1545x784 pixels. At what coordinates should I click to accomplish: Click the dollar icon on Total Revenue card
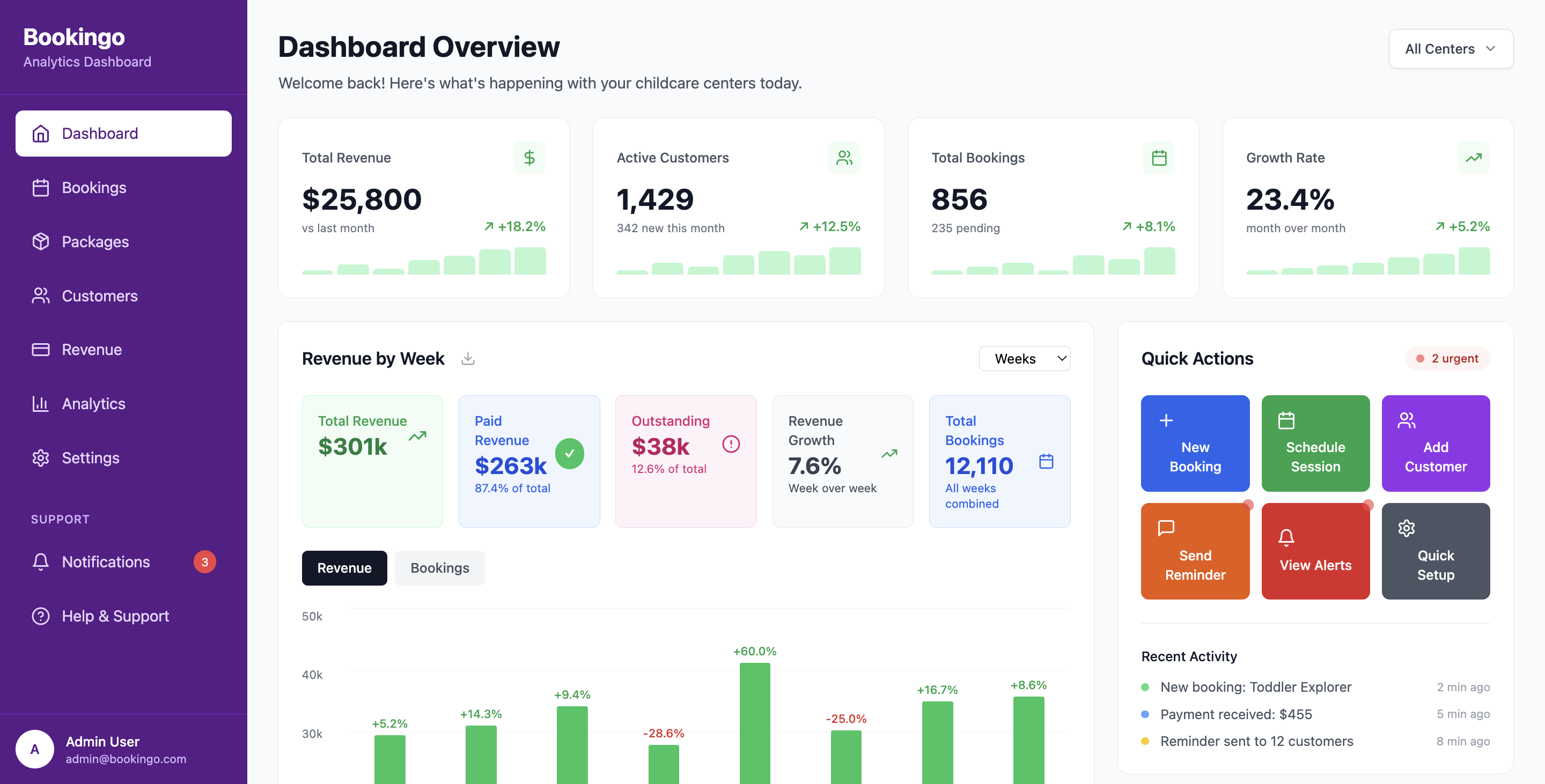click(x=529, y=158)
